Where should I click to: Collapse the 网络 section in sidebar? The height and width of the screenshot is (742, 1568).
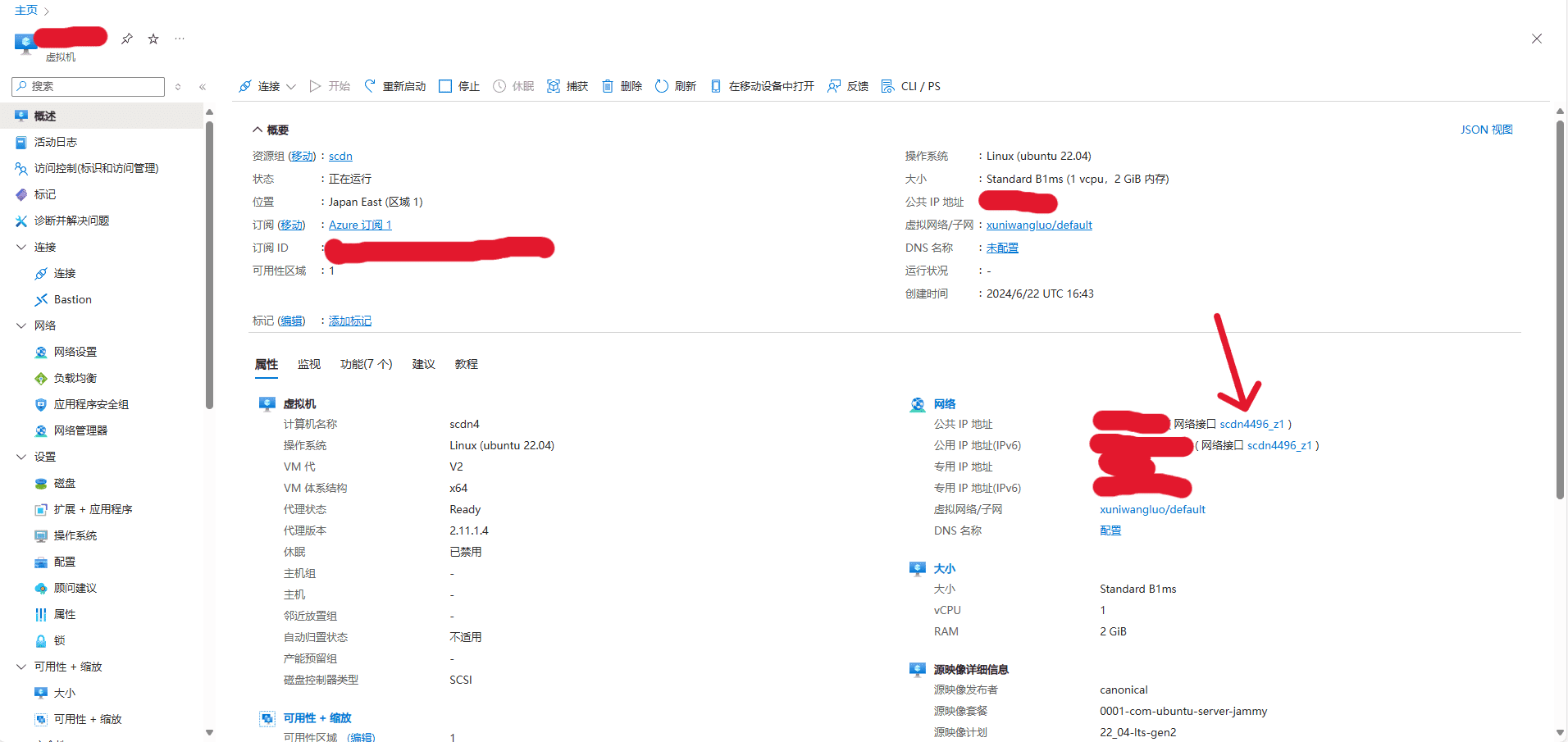click(x=21, y=325)
